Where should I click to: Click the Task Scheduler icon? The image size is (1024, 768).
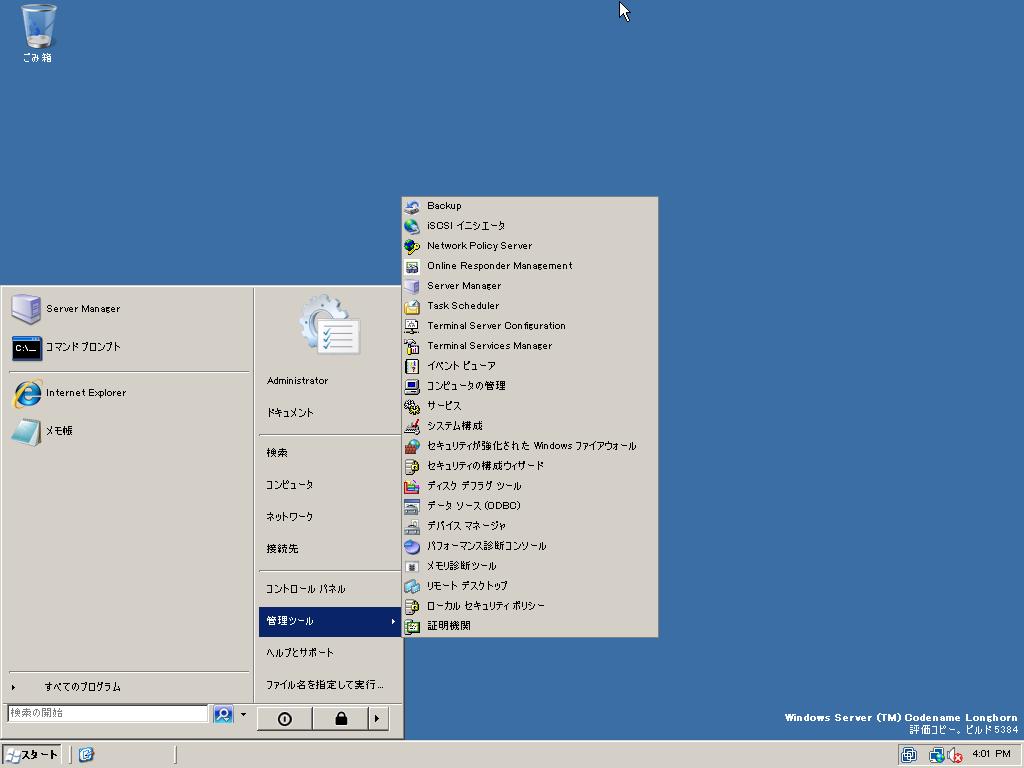pos(411,306)
